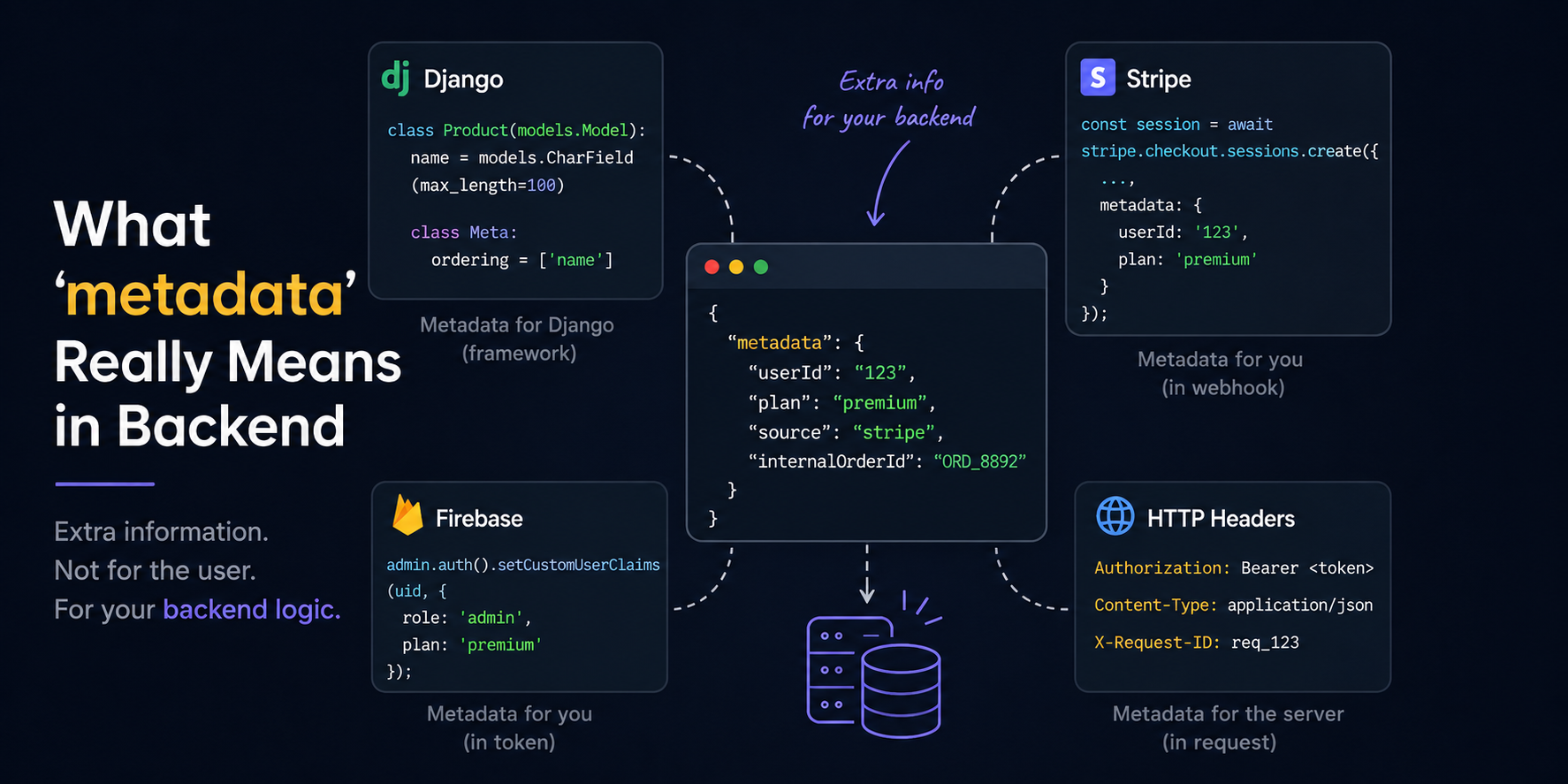Click the 'metadata: {' line in the Stripe card

tap(1151, 205)
